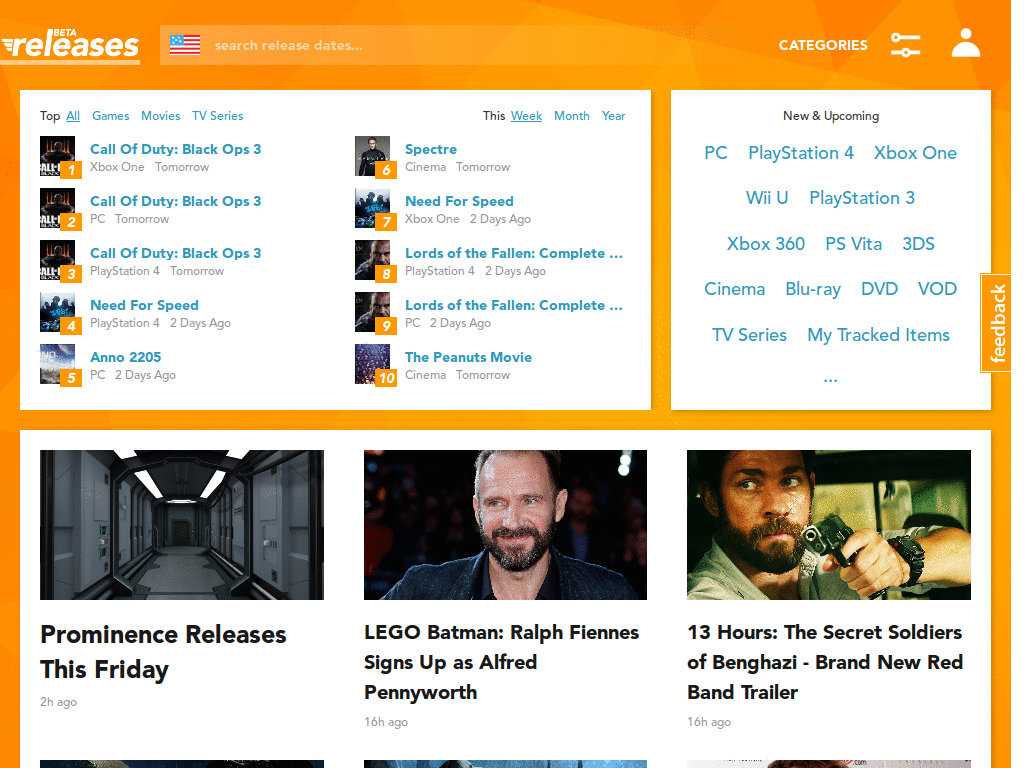
Task: Browse PlayStation 3 upcoming releases
Action: coord(861,198)
